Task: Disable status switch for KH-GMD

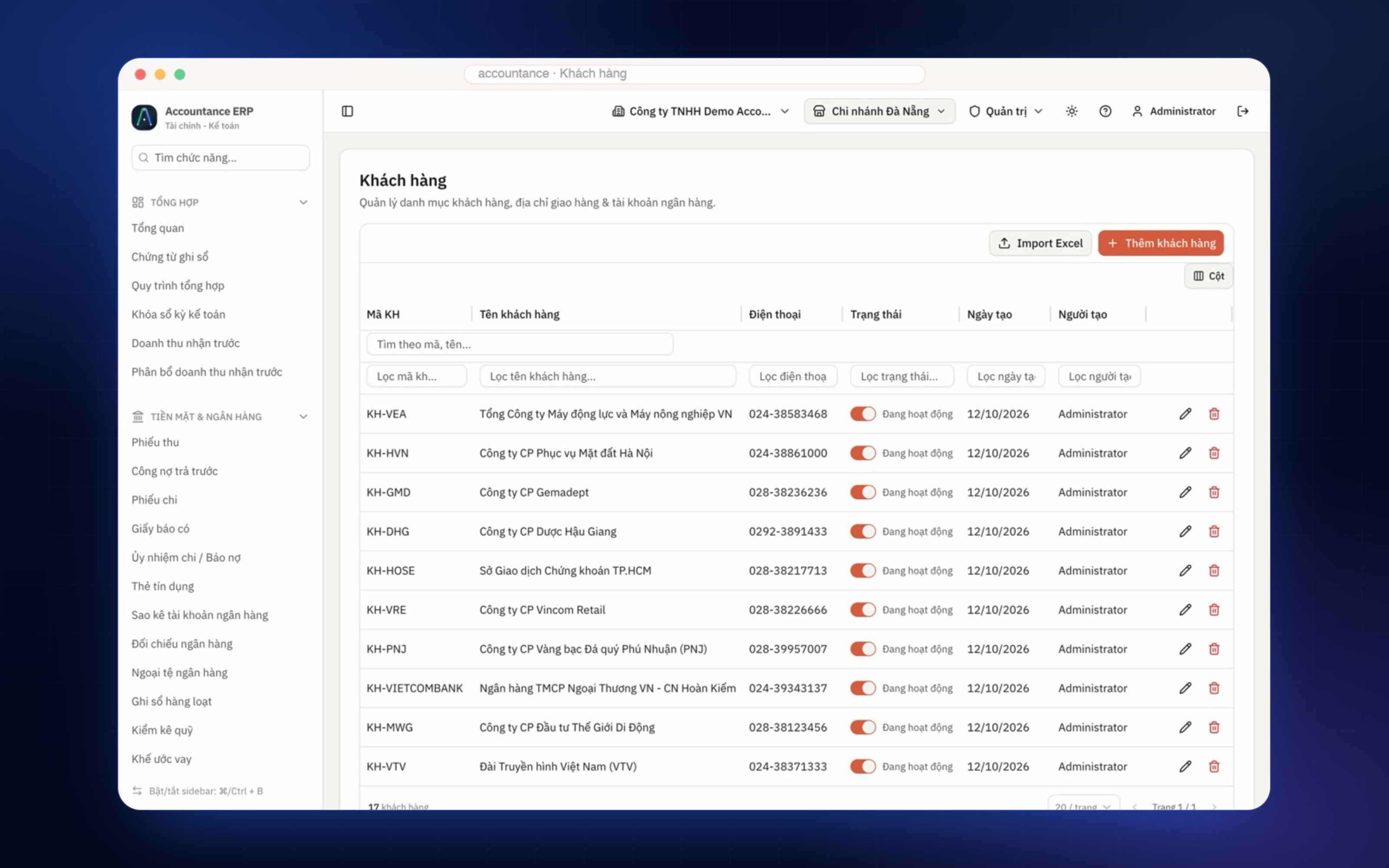Action: click(x=862, y=492)
